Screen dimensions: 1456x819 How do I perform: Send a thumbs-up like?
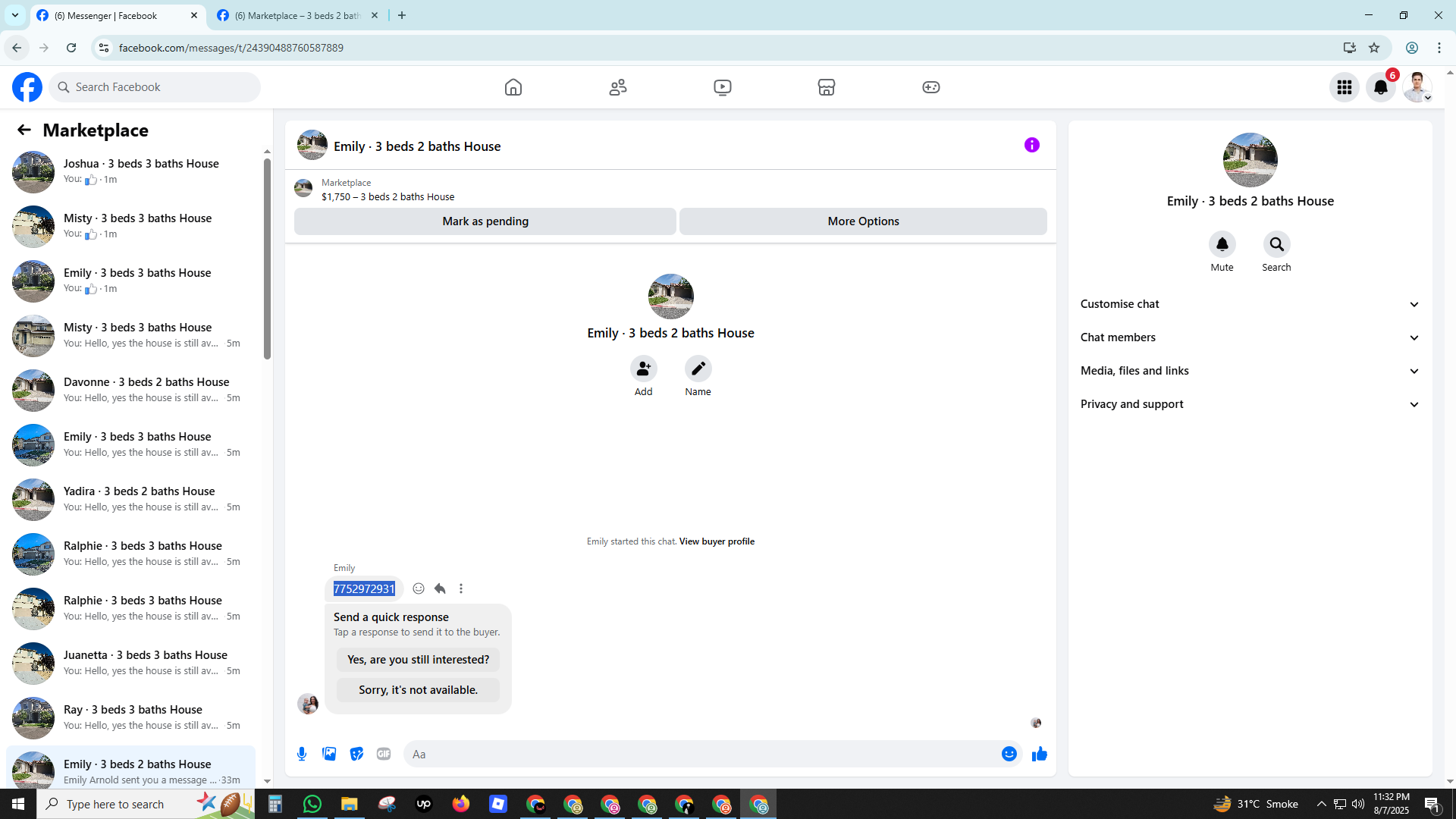[1039, 754]
